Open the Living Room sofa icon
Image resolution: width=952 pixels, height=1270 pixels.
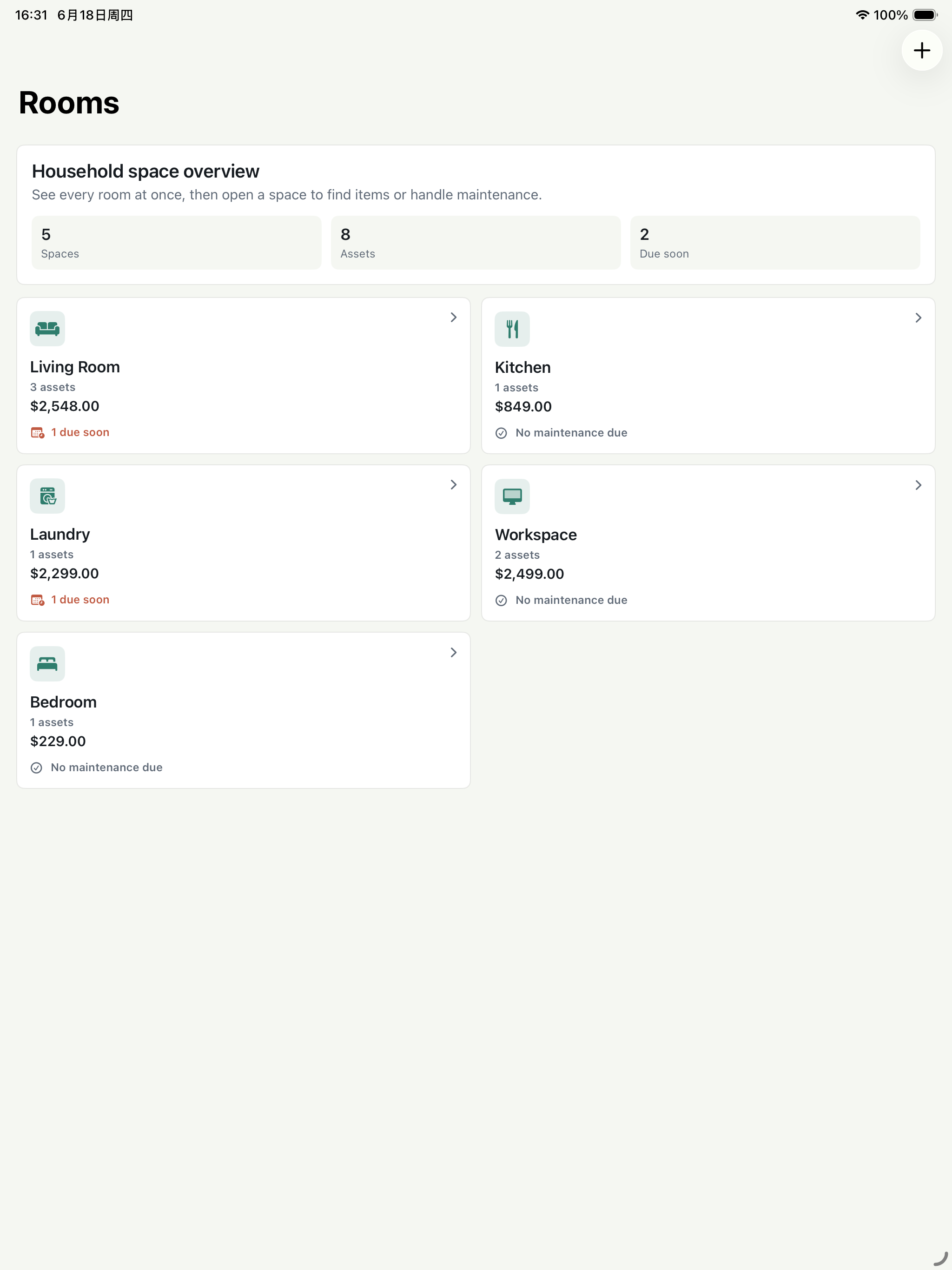[x=48, y=328]
